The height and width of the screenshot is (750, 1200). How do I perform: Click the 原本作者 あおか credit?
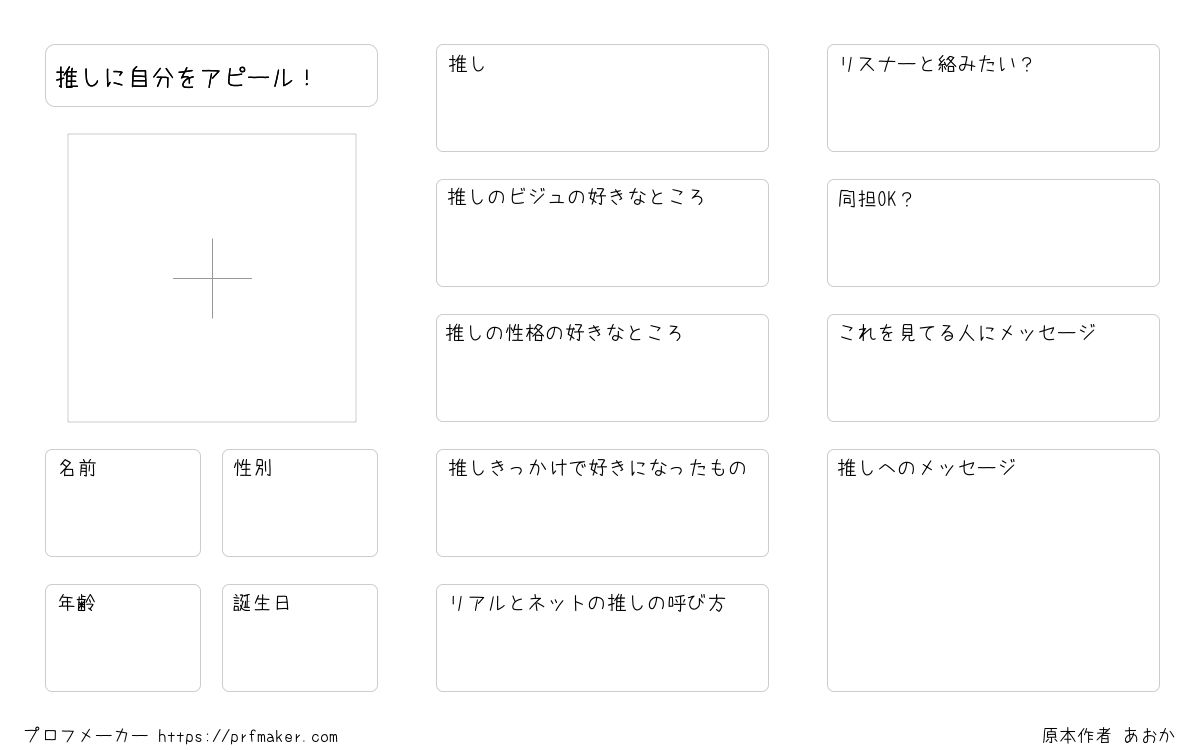(1108, 736)
